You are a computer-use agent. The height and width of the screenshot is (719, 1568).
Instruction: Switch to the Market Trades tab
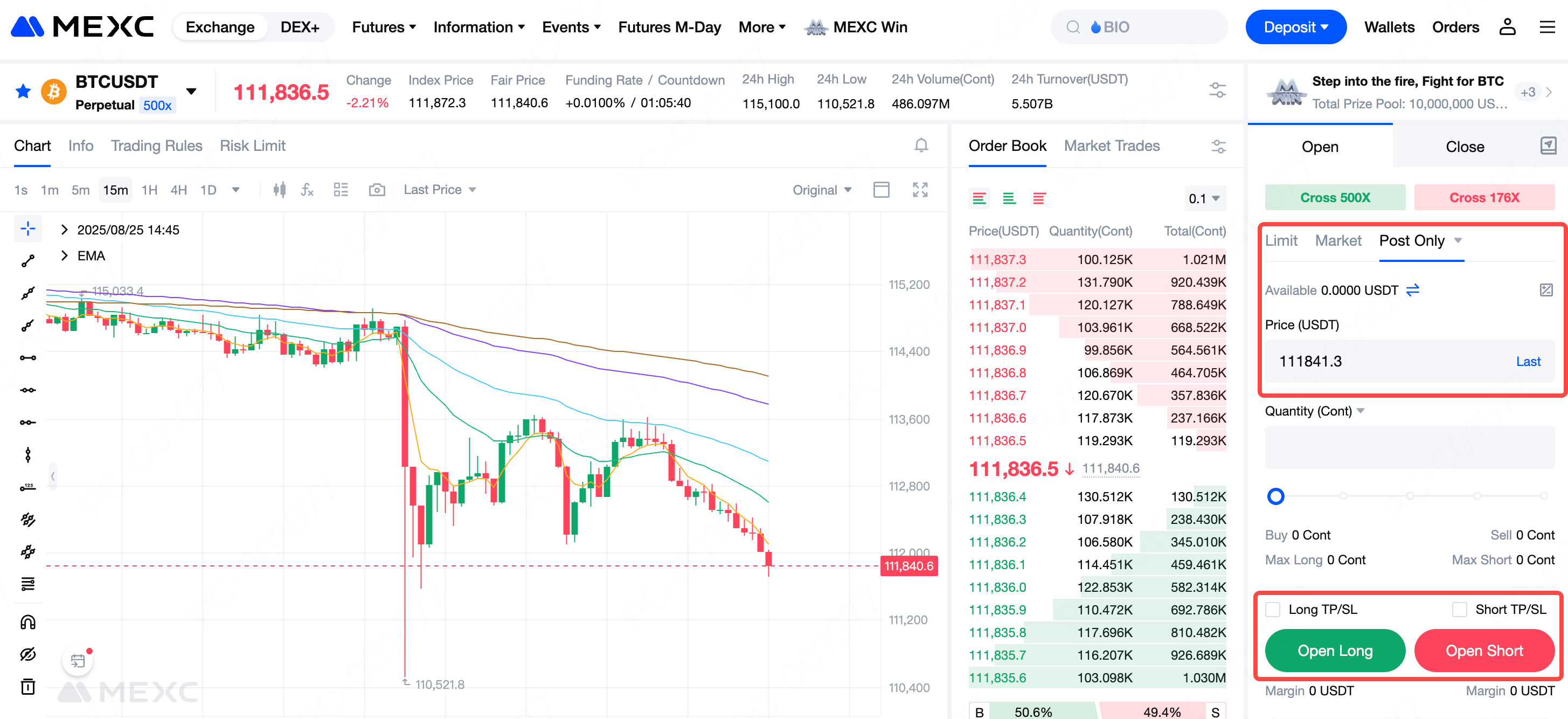point(1112,146)
